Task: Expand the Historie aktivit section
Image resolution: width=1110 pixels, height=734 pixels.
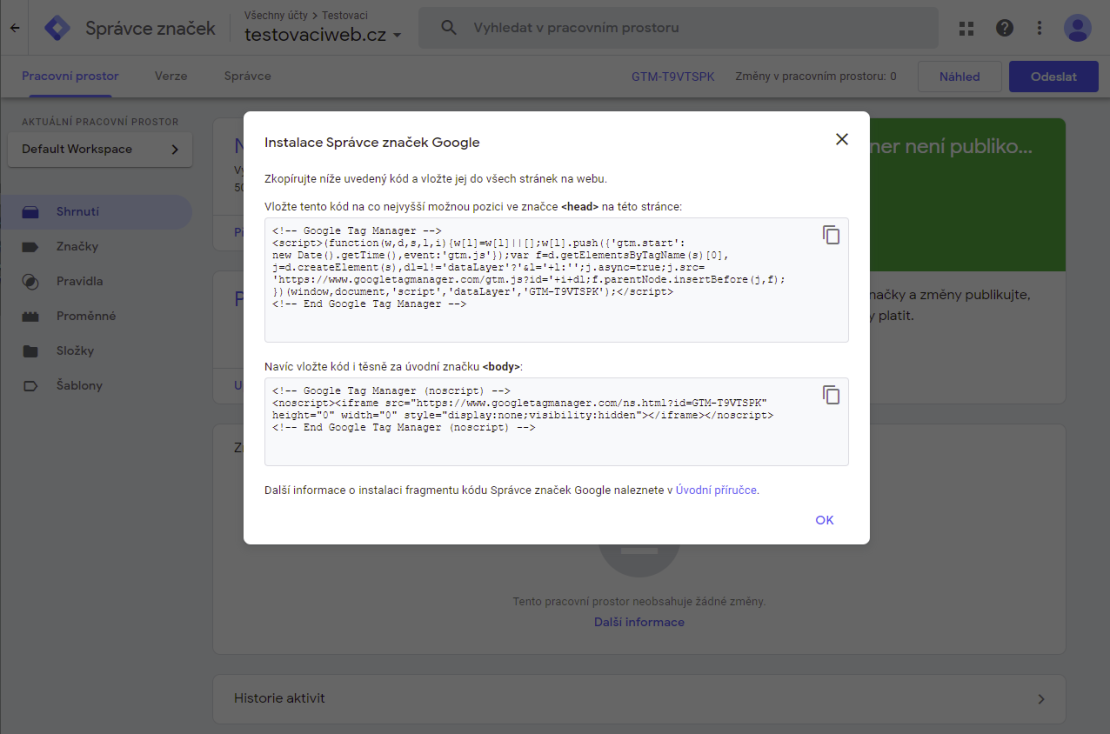Action: tap(639, 699)
